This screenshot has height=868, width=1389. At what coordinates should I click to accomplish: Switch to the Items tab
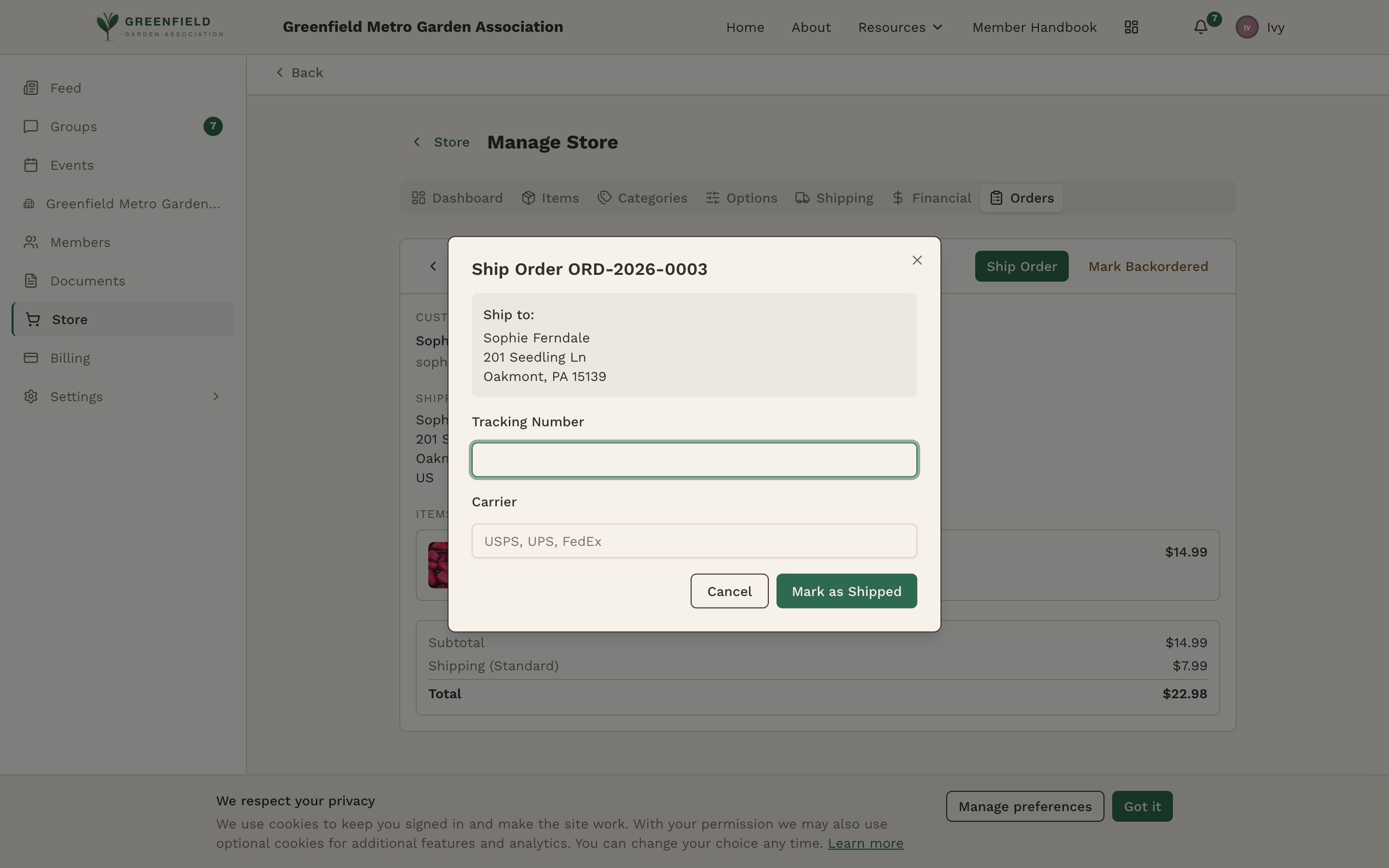[x=550, y=198]
